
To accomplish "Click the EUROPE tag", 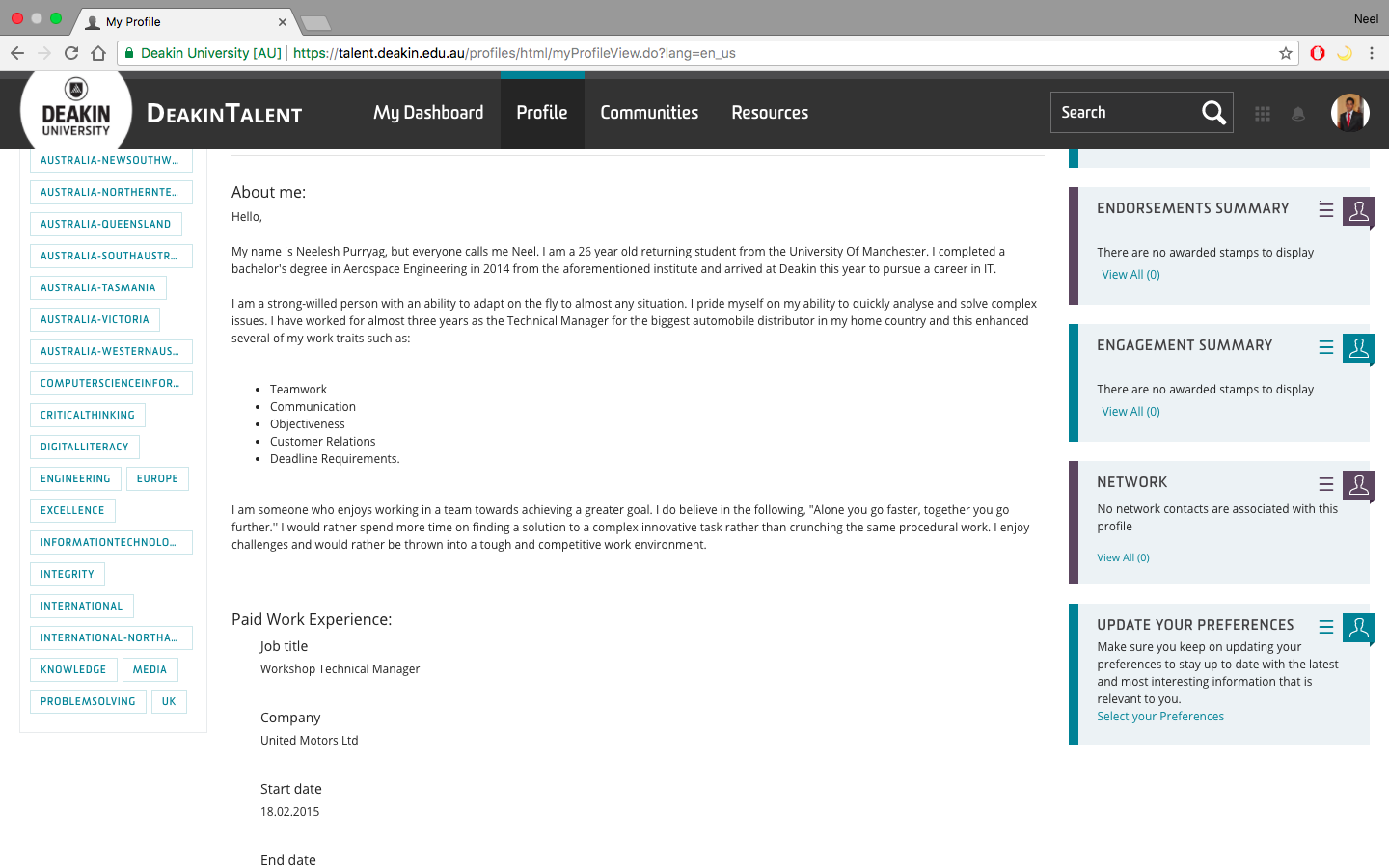I will 157,478.
